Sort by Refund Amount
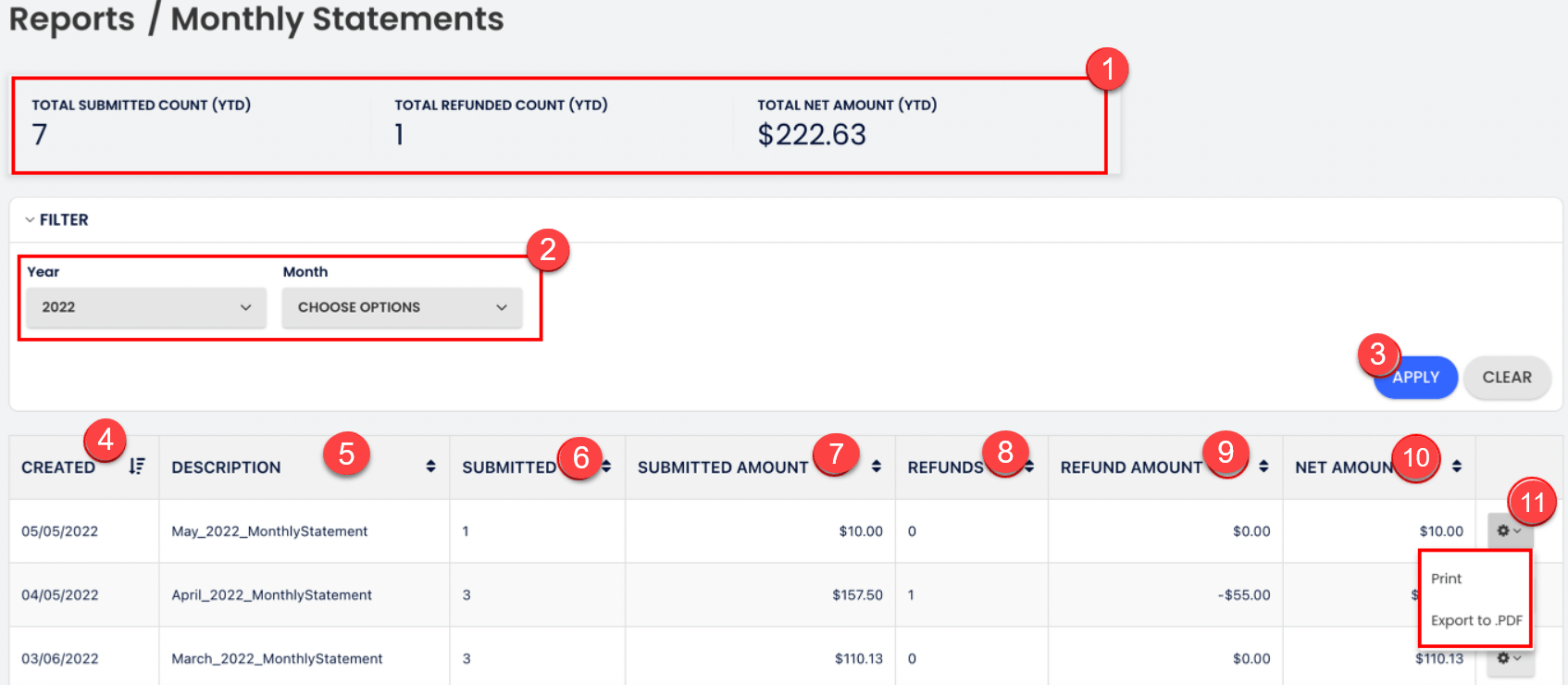 [1264, 467]
